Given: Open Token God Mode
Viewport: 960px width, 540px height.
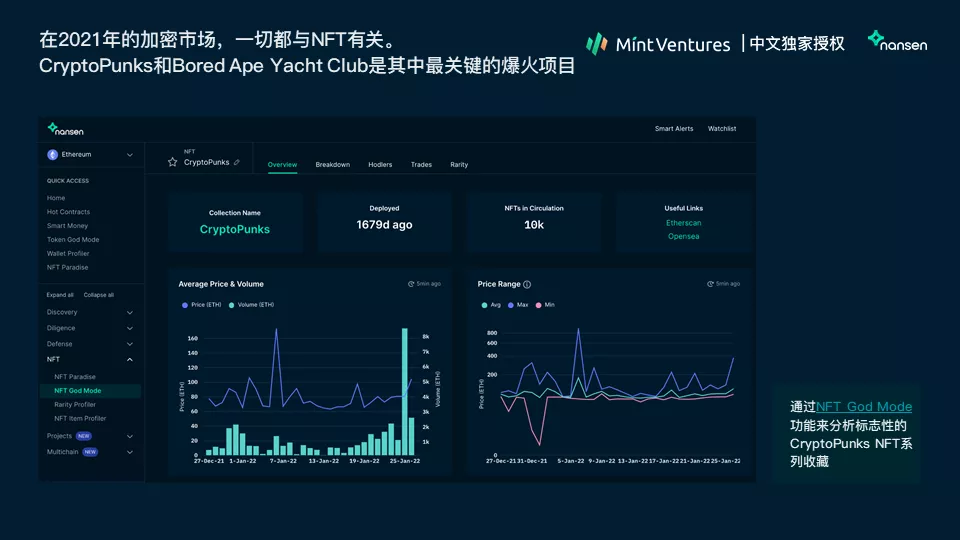Looking at the screenshot, I should (73, 239).
